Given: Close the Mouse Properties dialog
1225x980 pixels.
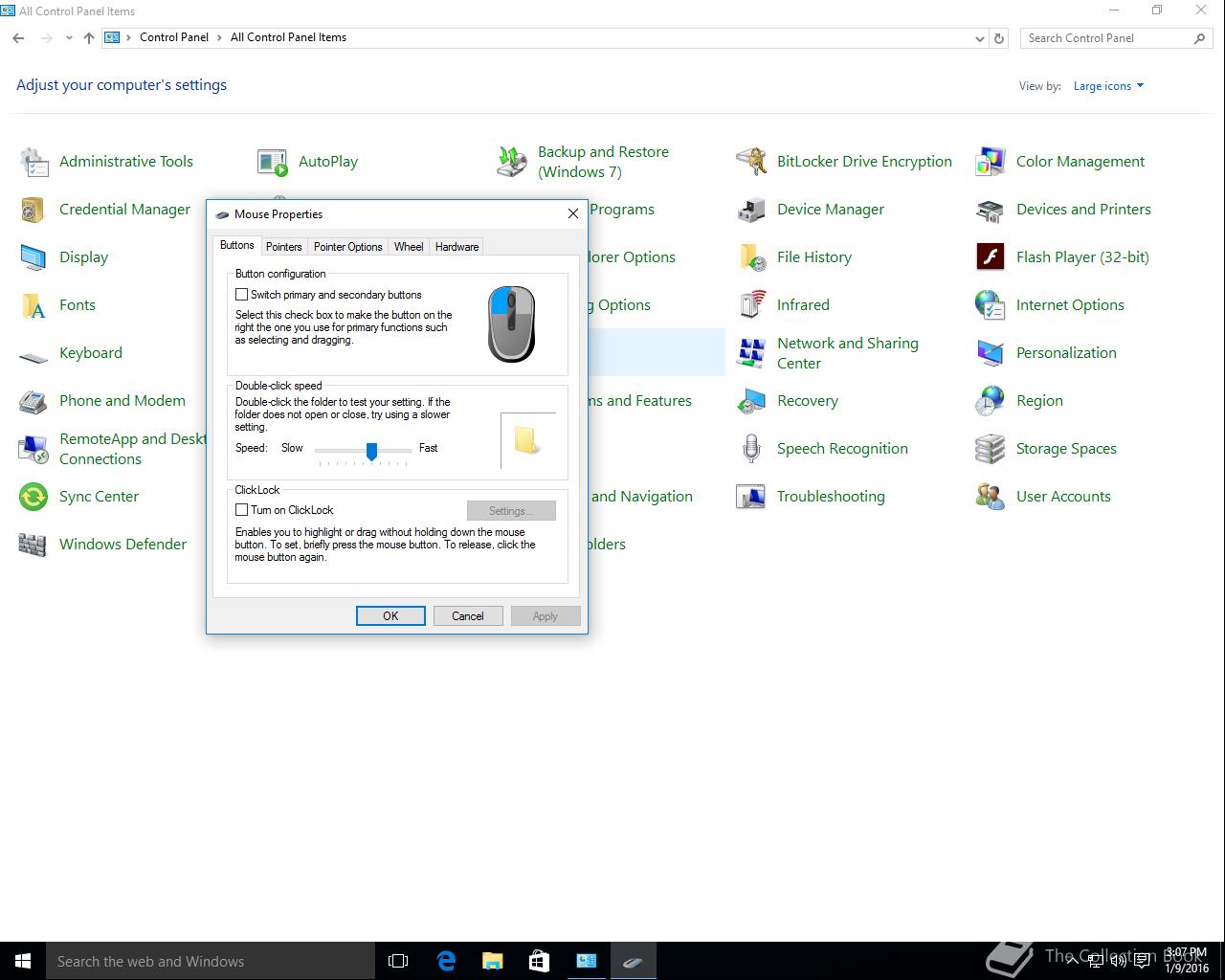Looking at the screenshot, I should [x=573, y=213].
